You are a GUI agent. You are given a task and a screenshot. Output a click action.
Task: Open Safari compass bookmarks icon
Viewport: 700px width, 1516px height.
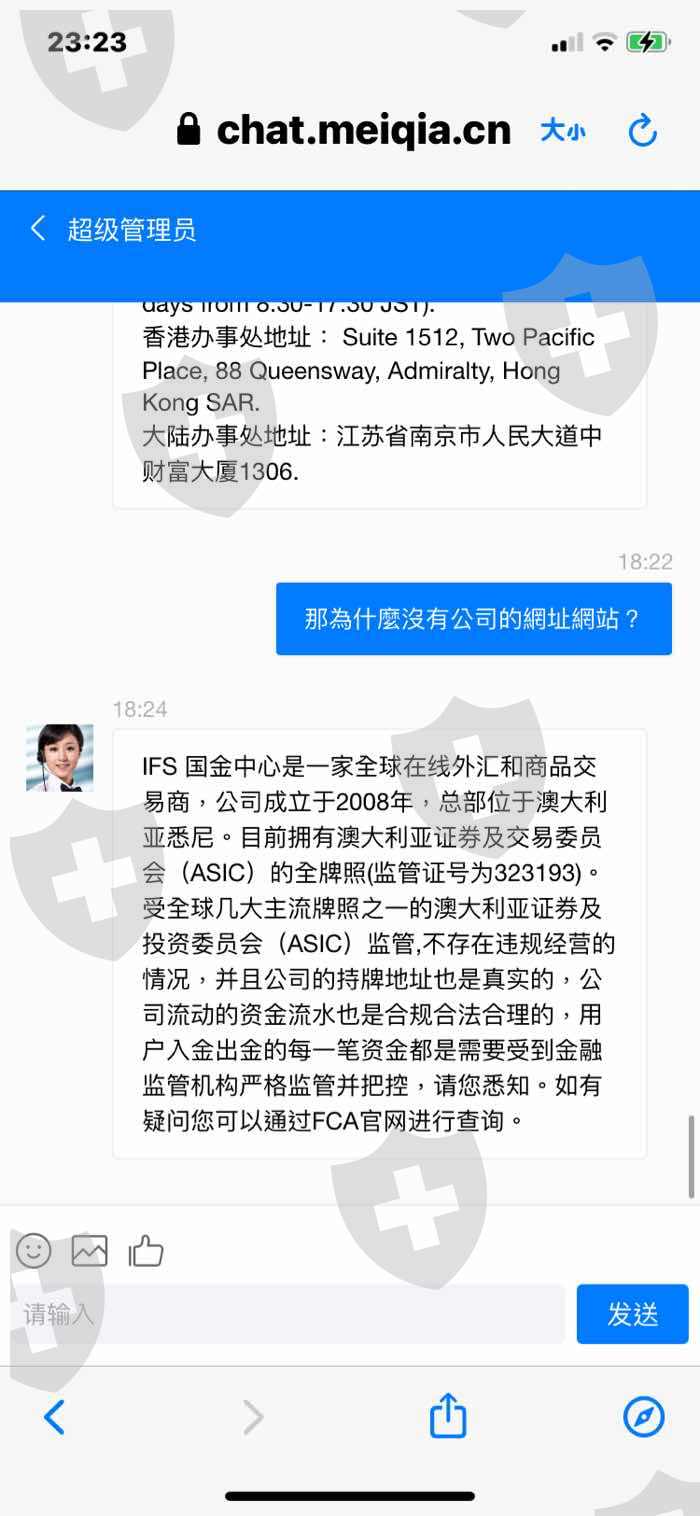click(643, 1417)
